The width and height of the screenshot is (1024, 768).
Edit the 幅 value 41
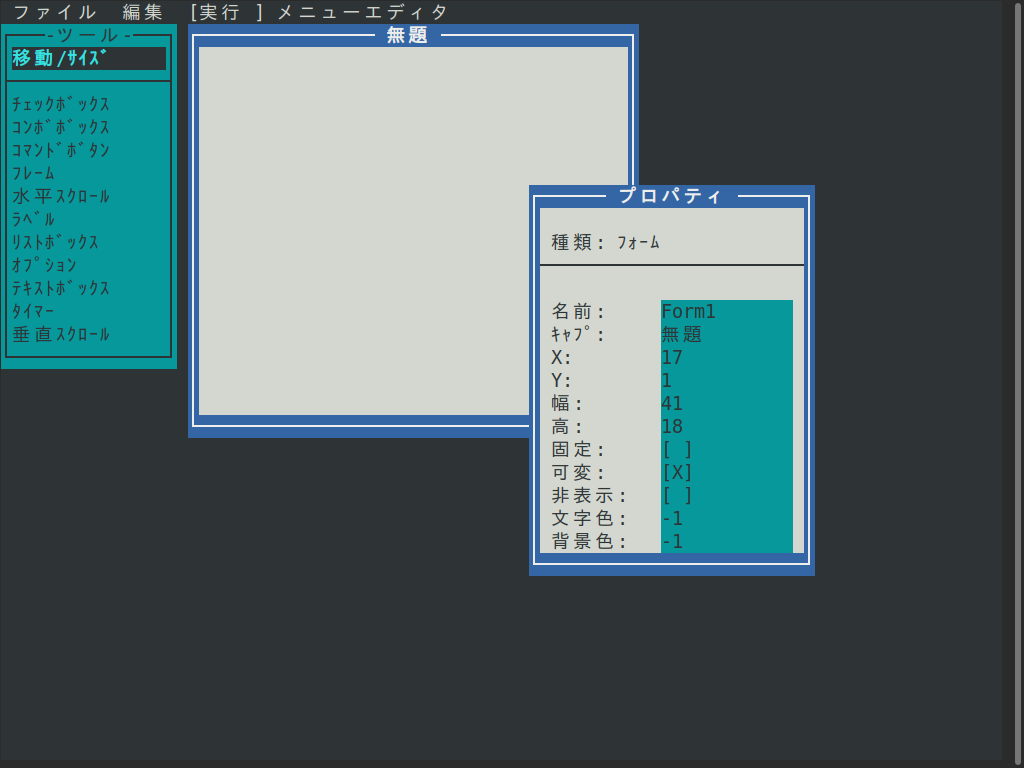727,404
